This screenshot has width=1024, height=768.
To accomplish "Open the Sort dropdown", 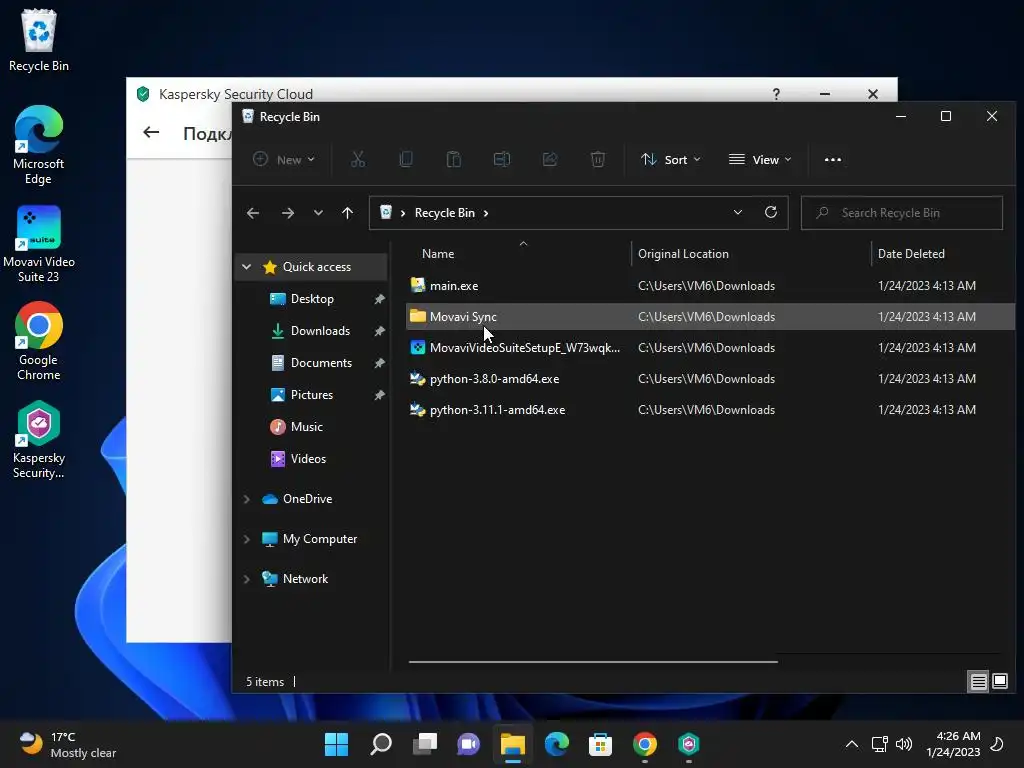I will tap(671, 159).
